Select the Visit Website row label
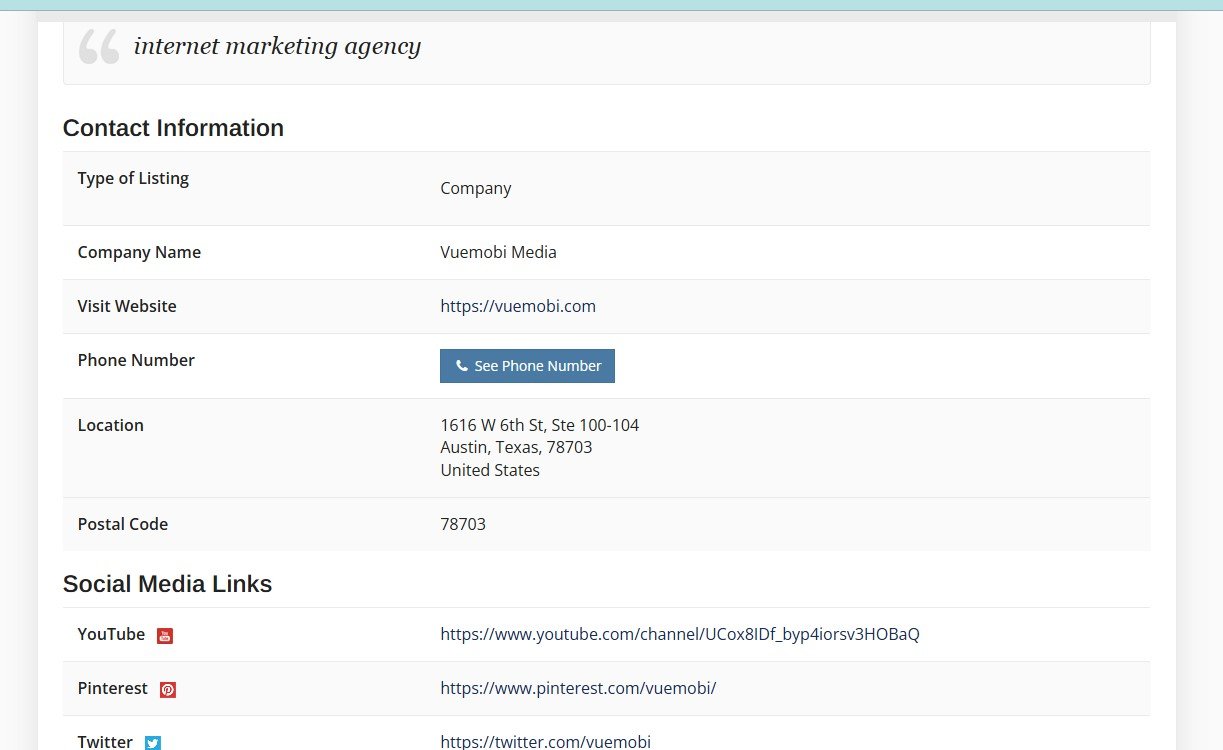This screenshot has height=750, width=1223. tap(127, 306)
